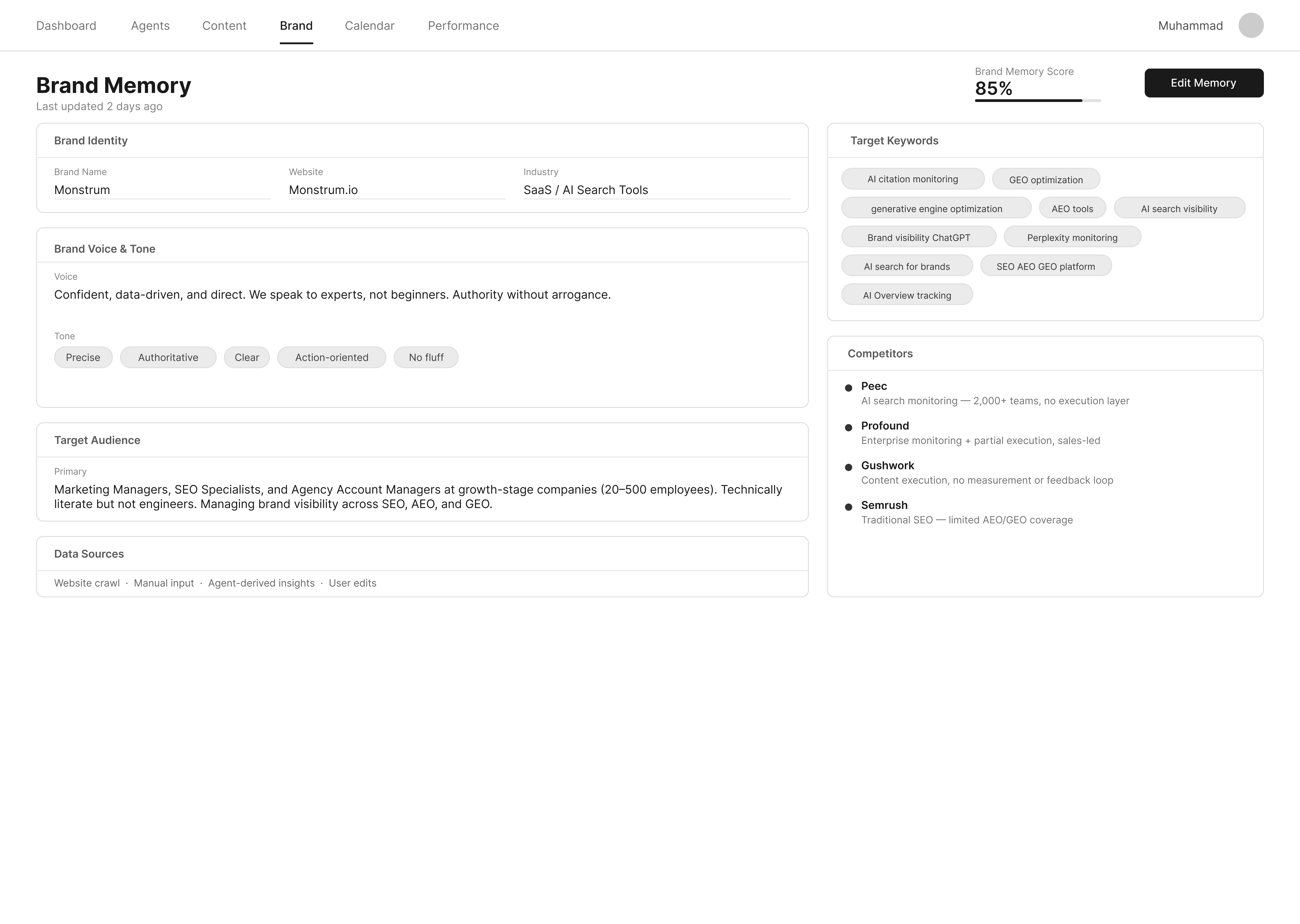Image resolution: width=1300 pixels, height=924 pixels.
Task: Click the Gushwork Content execution description
Action: pyautogui.click(x=987, y=480)
